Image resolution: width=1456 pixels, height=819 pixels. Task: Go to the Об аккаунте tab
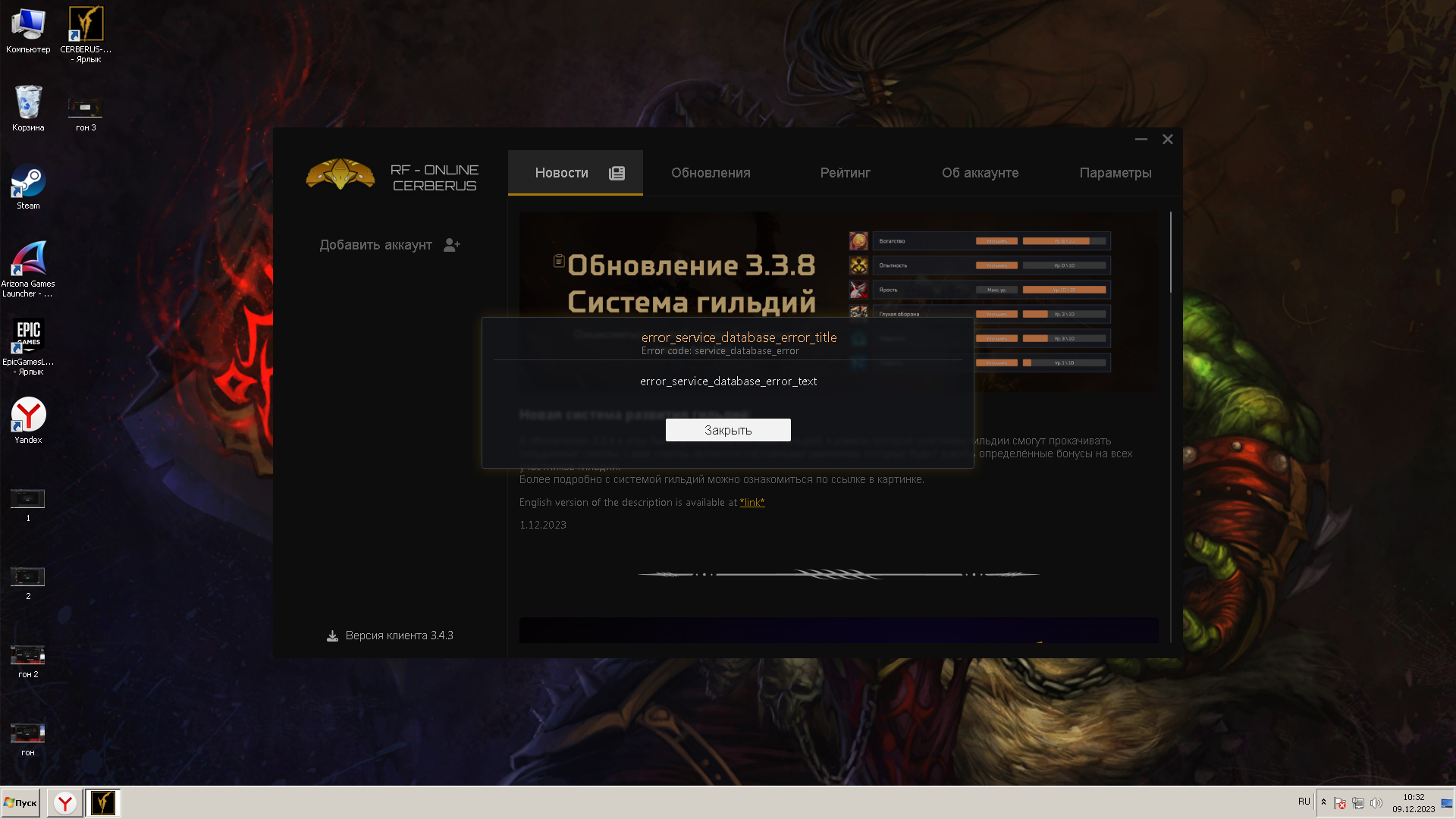tap(980, 173)
